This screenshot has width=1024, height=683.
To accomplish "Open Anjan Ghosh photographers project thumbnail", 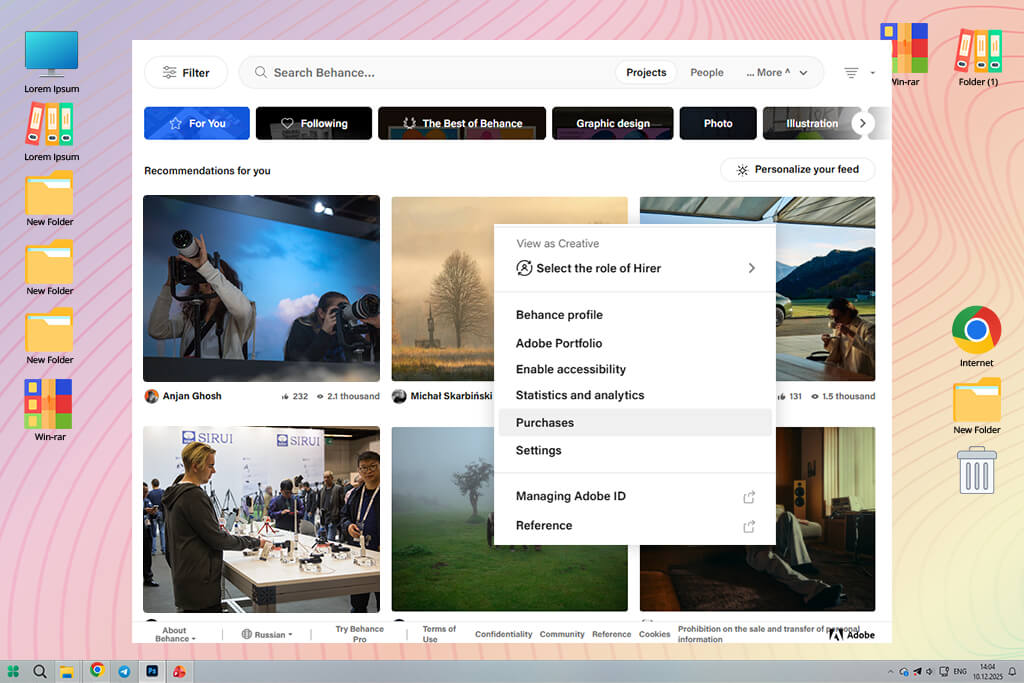I will tap(261, 288).
